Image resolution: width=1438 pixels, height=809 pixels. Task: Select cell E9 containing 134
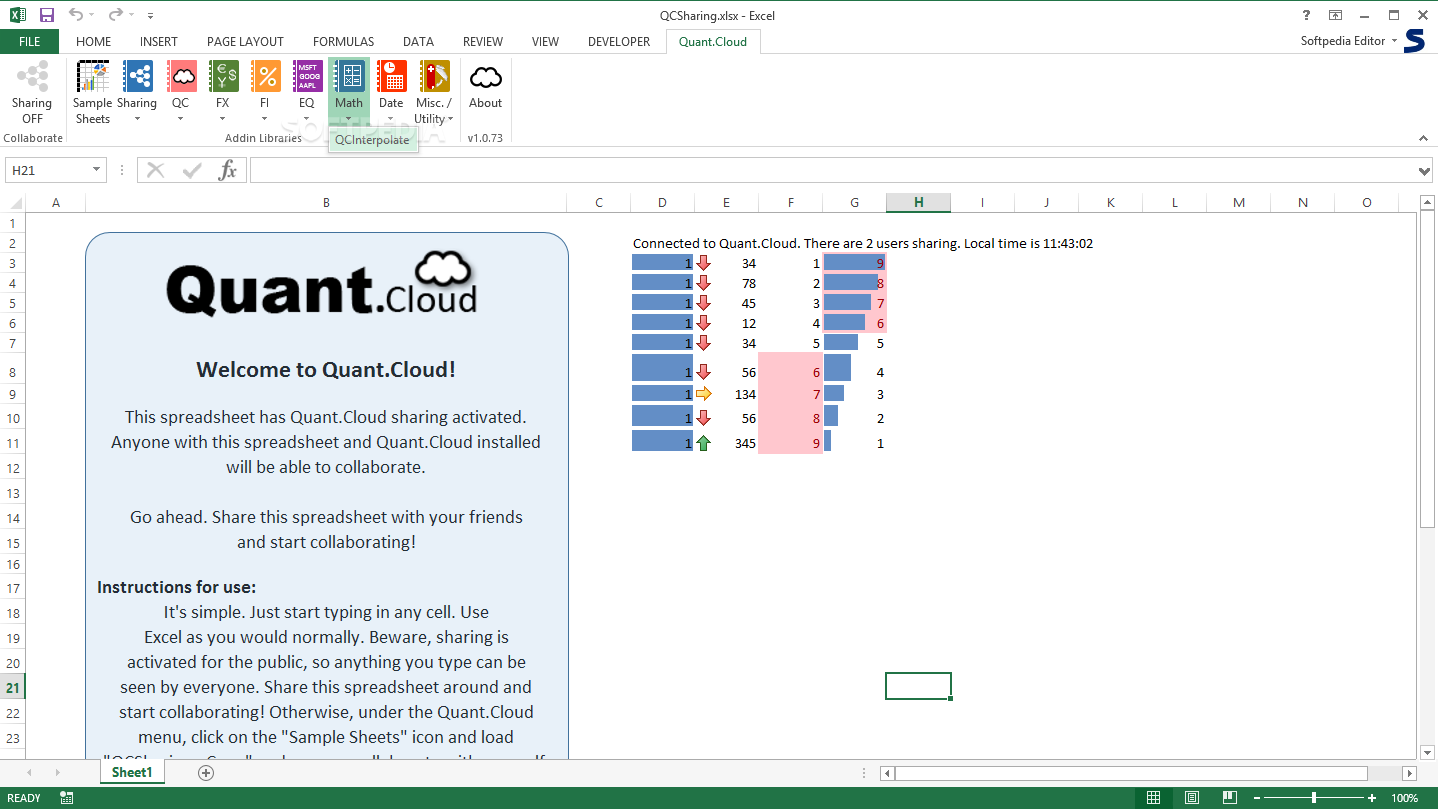726,394
